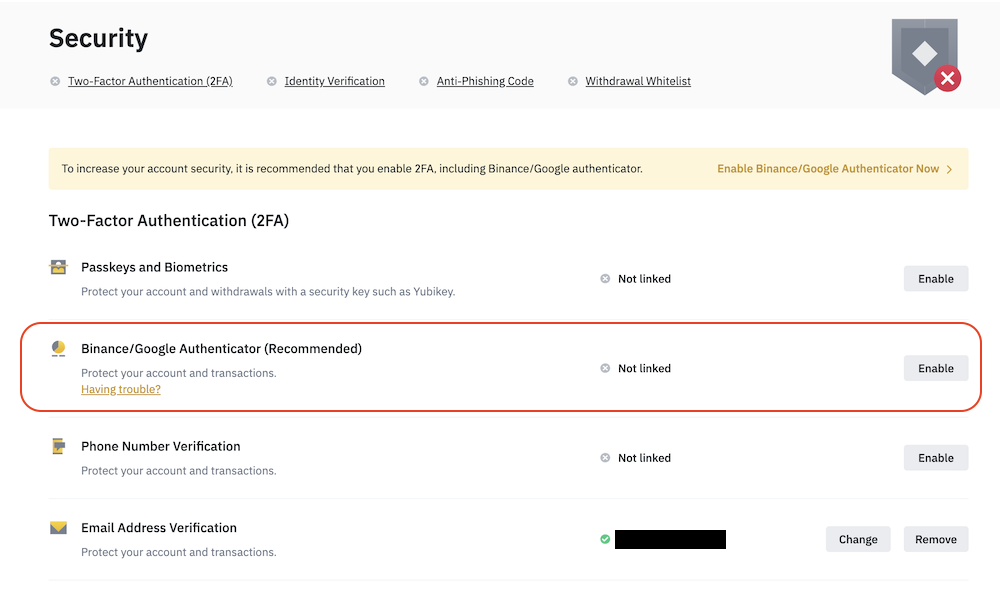Click the Not linked icon in Authenticator row
Viewport: 1000px width, 594px height.
coord(605,368)
